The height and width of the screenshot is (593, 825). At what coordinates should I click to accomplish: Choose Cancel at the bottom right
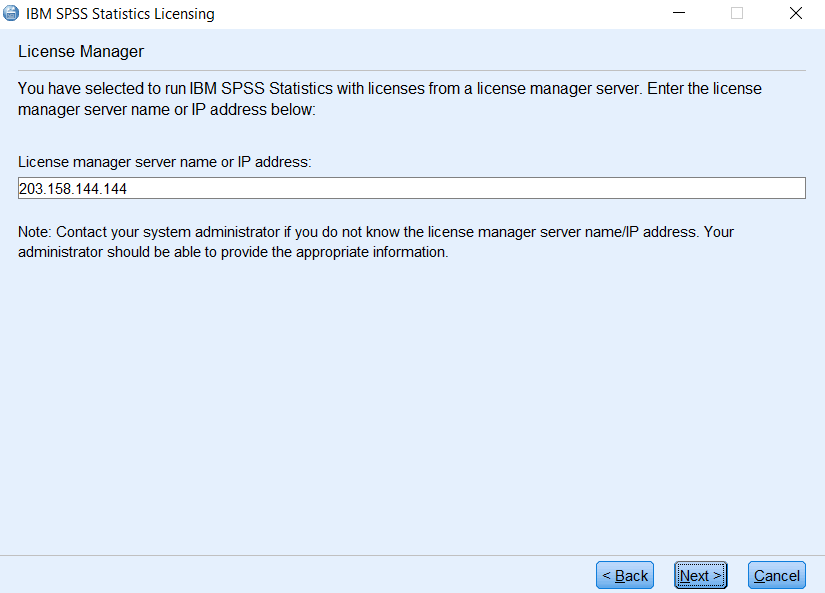tap(777, 575)
